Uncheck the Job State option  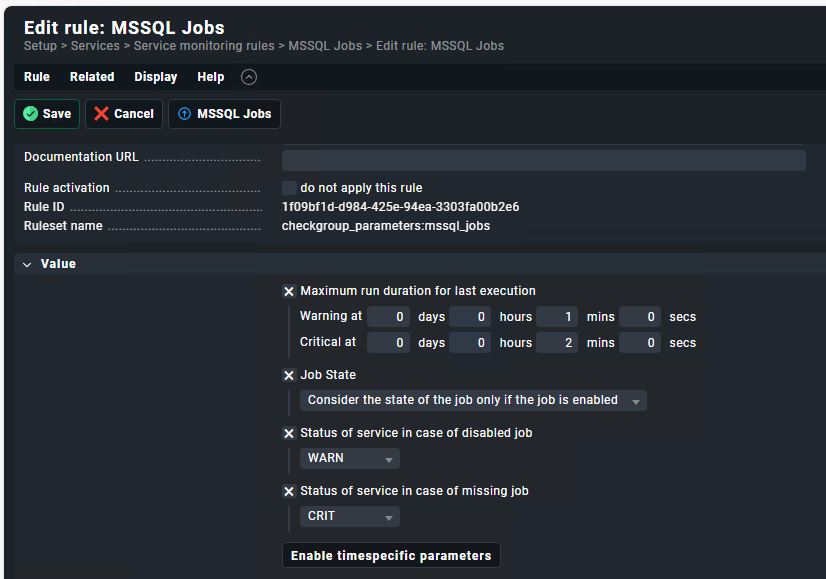click(289, 375)
